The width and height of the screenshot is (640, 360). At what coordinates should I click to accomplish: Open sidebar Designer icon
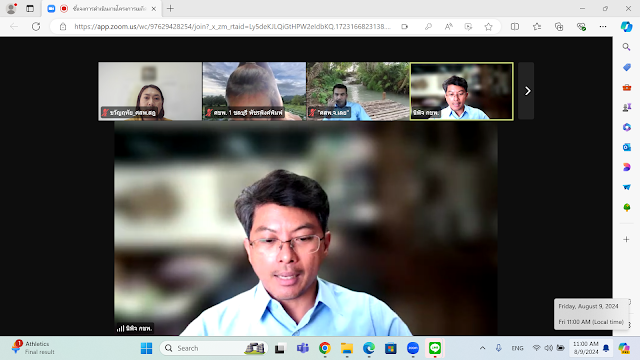[x=627, y=167]
